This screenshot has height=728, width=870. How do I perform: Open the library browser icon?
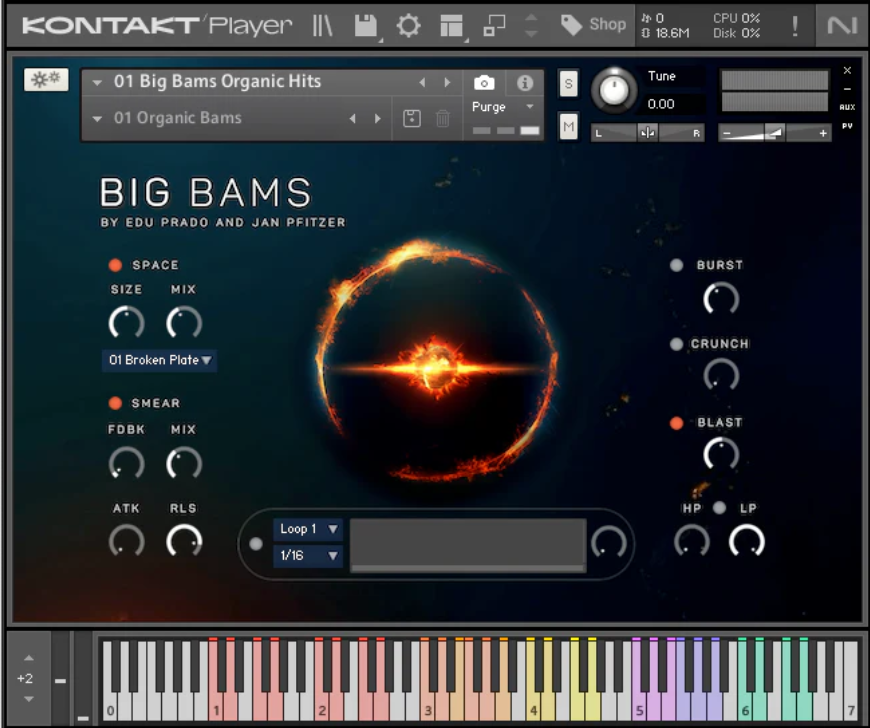click(322, 26)
